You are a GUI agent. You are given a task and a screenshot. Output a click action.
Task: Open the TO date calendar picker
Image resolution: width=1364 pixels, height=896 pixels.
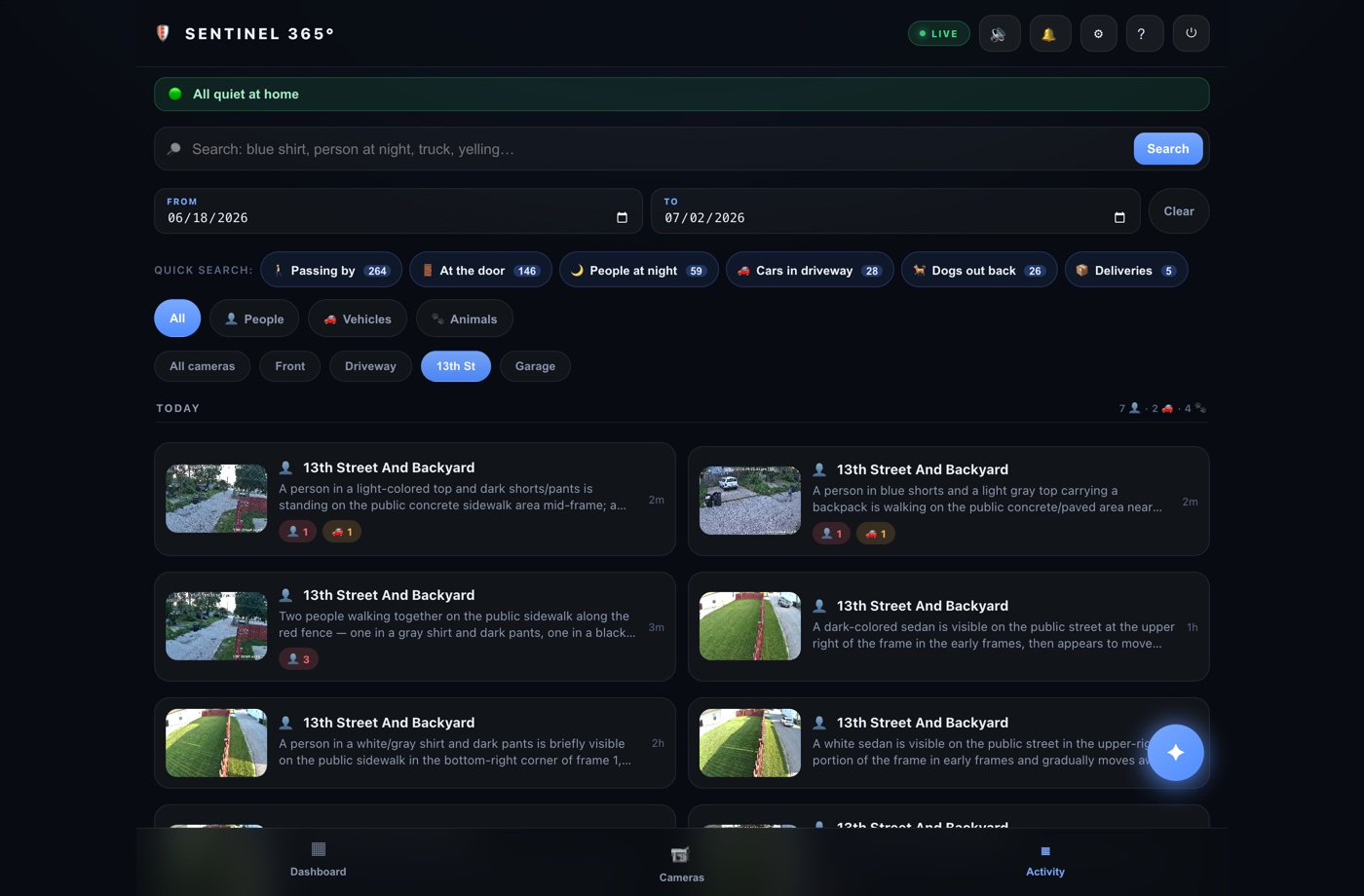[x=1119, y=217]
